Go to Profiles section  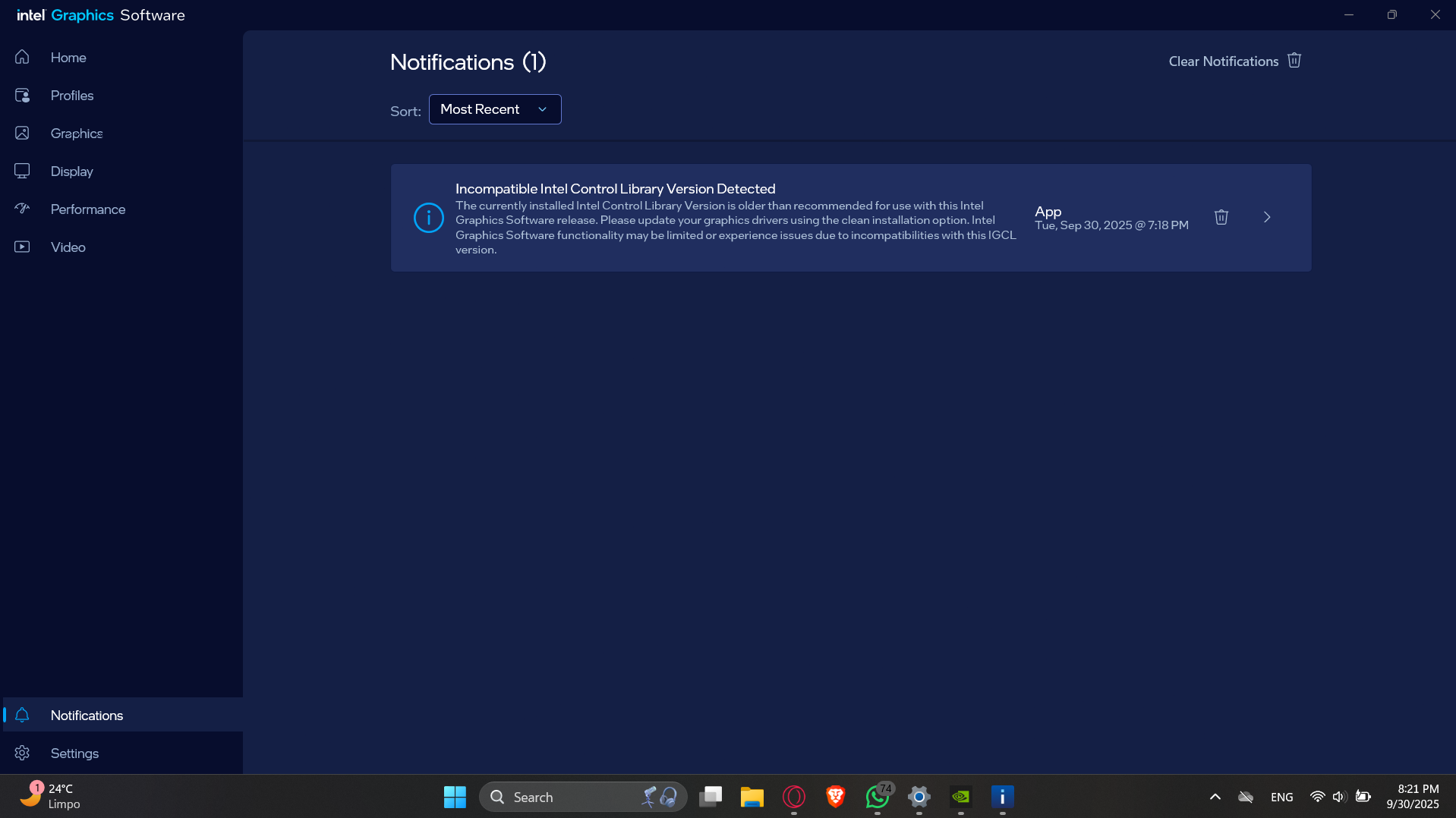(x=121, y=96)
